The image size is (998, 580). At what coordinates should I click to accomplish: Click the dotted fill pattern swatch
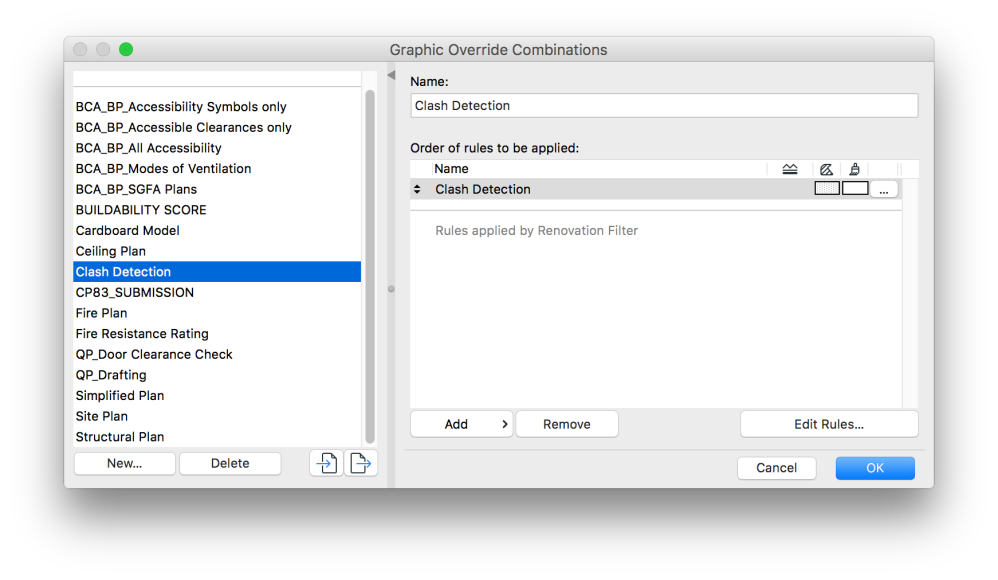(827, 188)
